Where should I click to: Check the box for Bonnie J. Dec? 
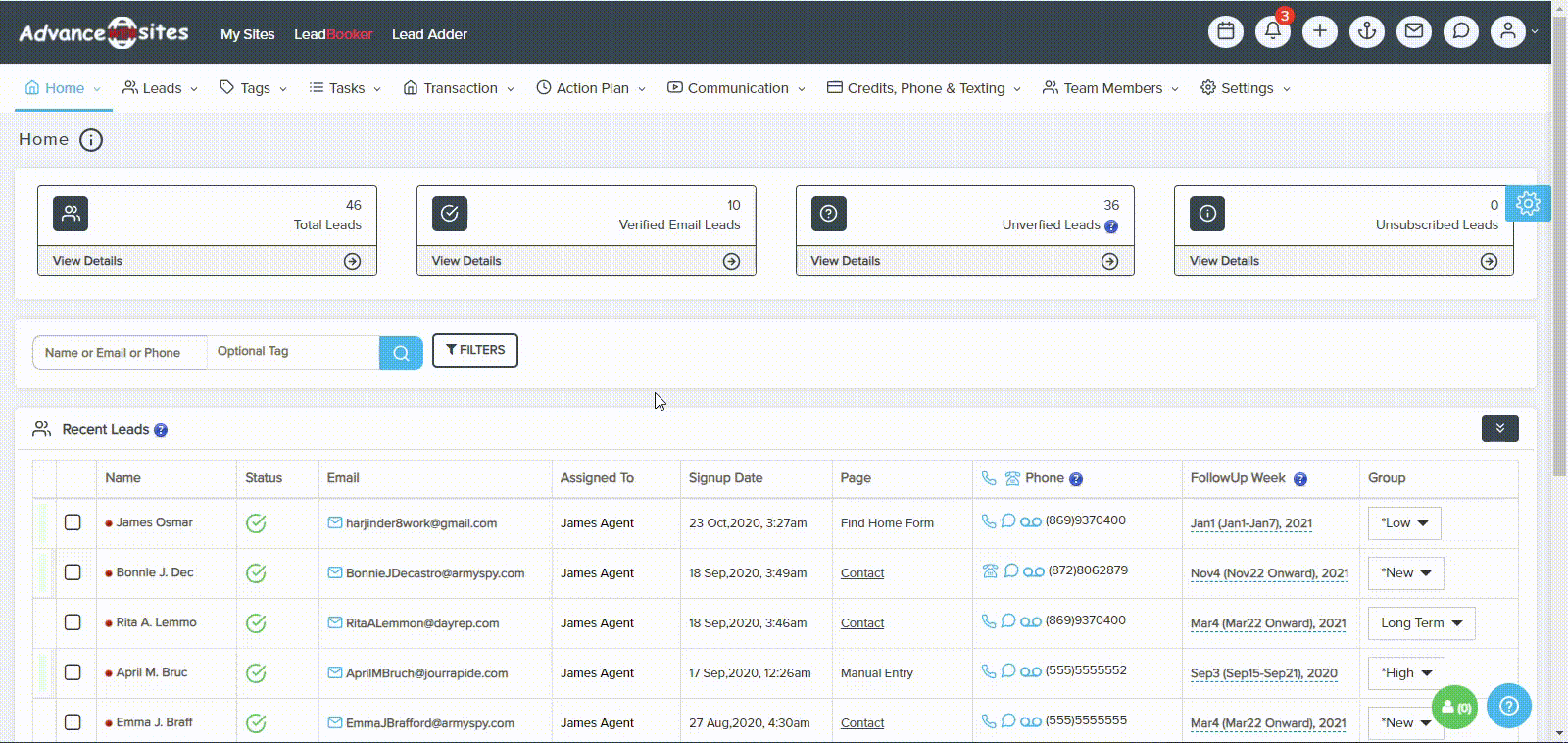(x=73, y=572)
